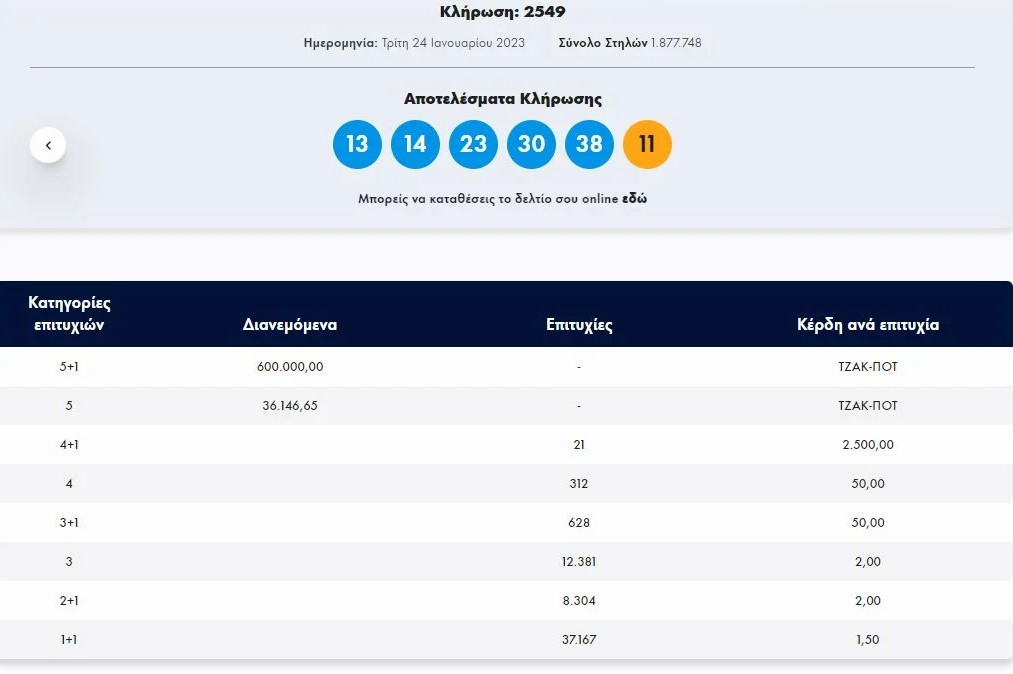Select the blue number 30 ball

point(531,144)
